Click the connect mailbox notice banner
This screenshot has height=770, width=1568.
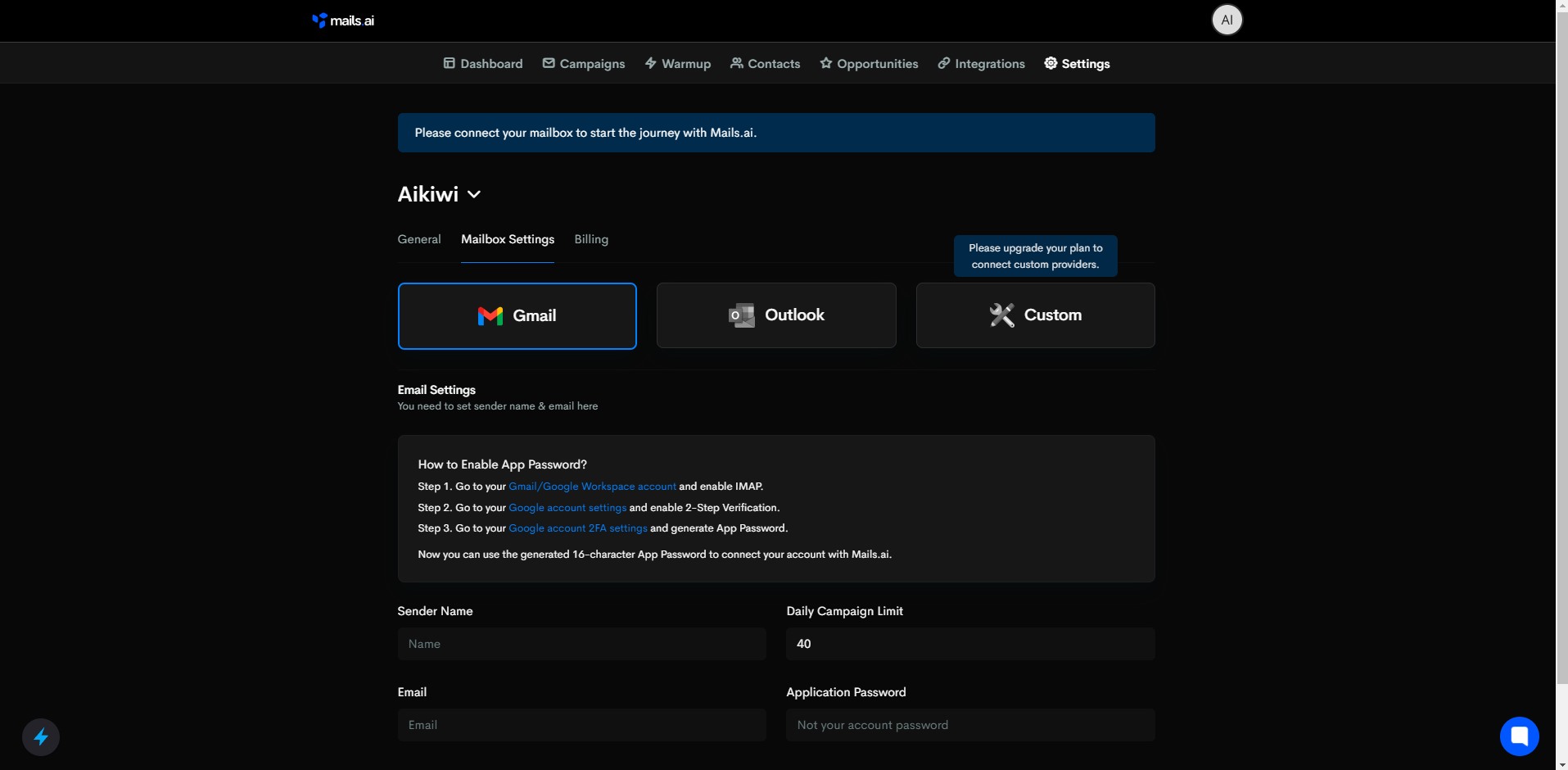(776, 133)
